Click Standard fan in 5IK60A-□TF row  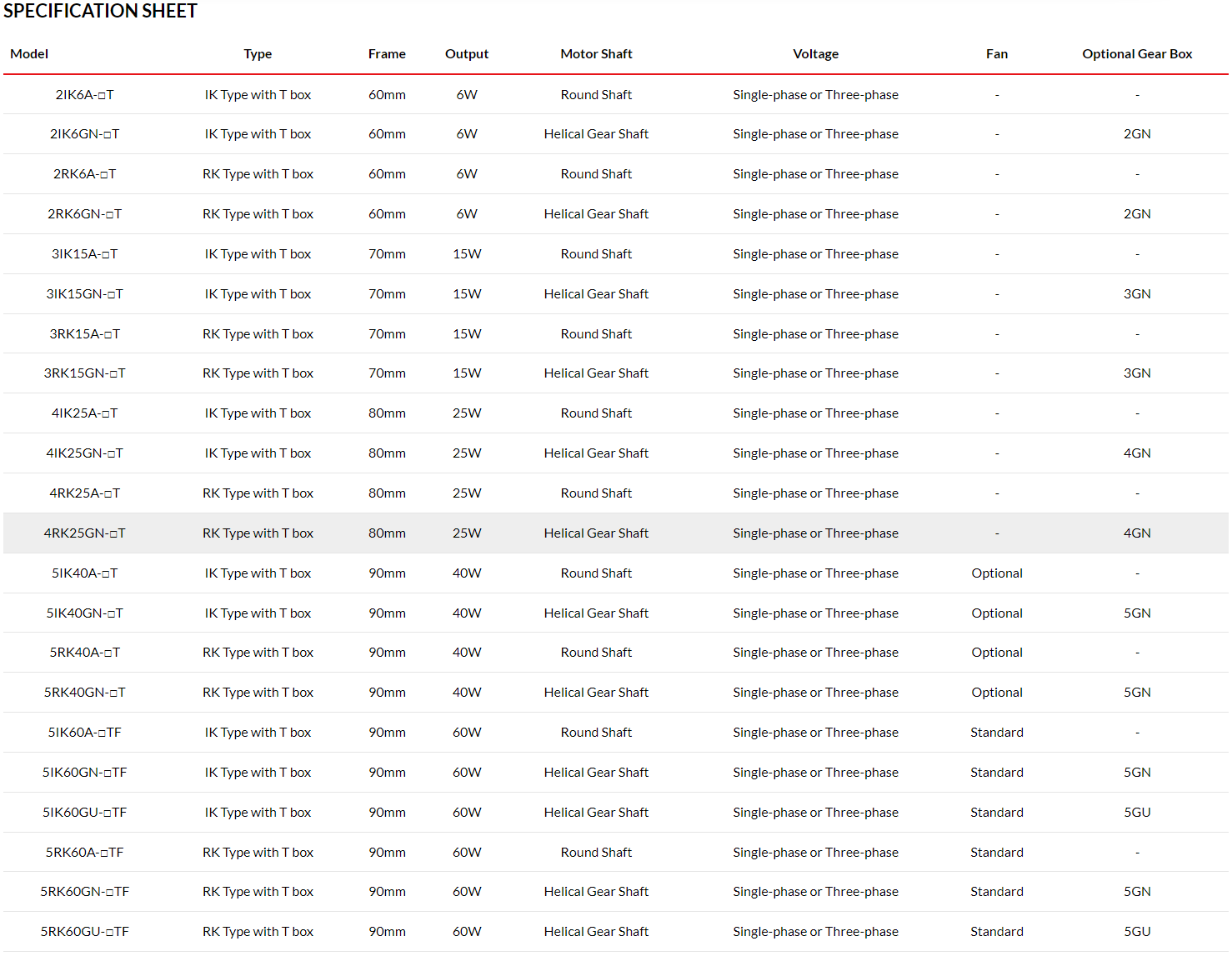[x=997, y=733]
